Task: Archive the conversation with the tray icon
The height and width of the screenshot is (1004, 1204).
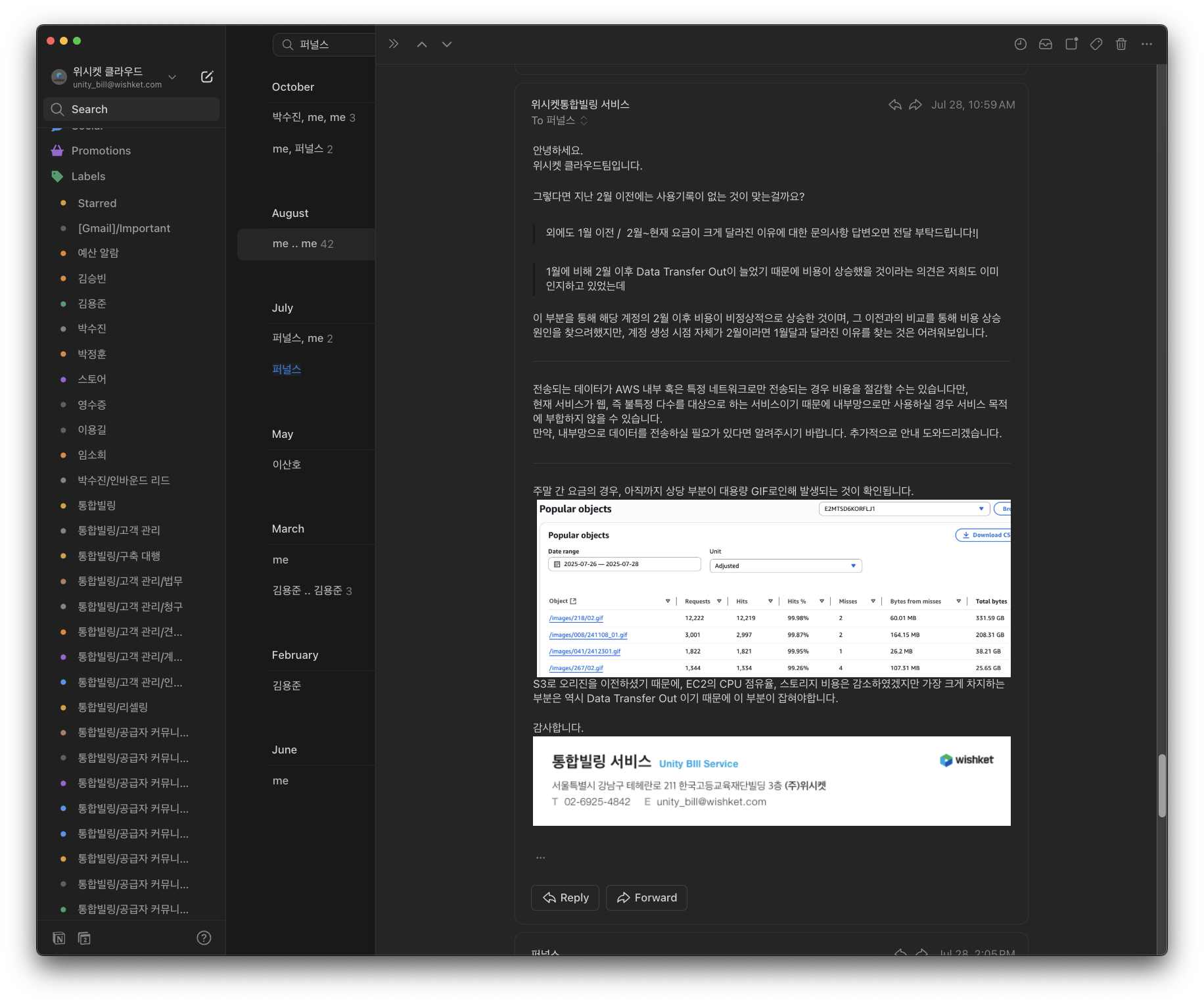Action: 1046,44
